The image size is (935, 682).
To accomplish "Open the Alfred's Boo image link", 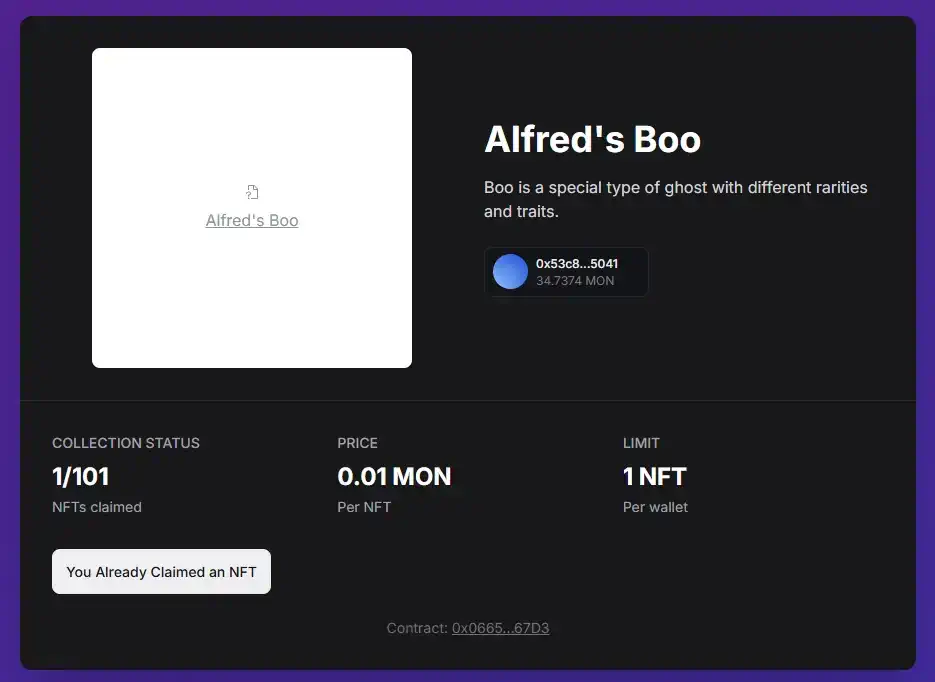I will [252, 220].
